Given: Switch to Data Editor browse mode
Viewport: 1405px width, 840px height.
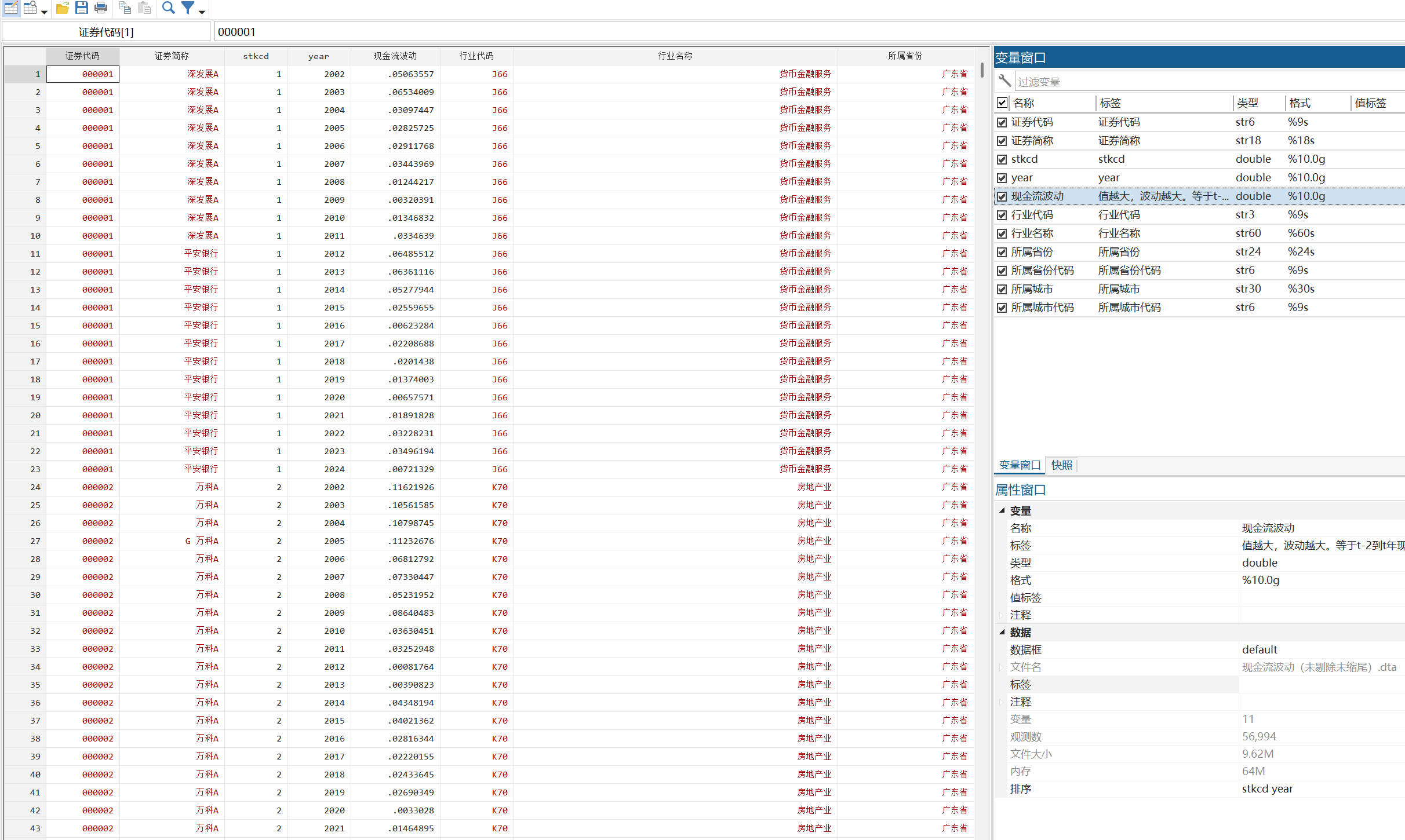Looking at the screenshot, I should 30,8.
